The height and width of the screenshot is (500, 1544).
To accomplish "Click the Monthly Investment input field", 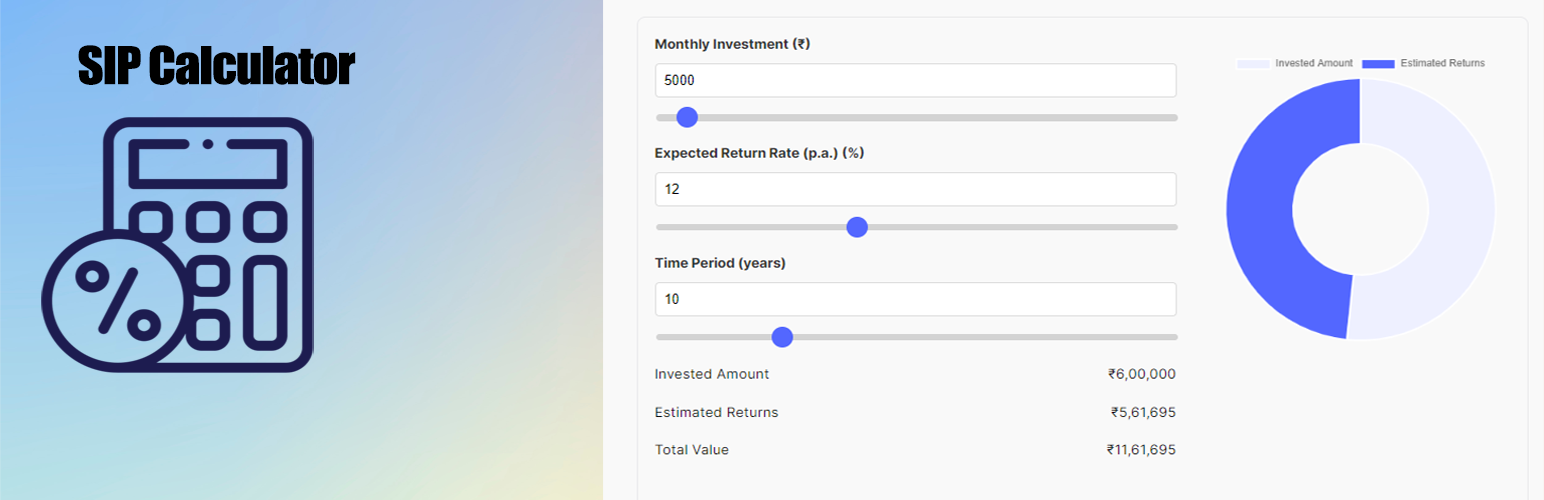I will [x=915, y=81].
